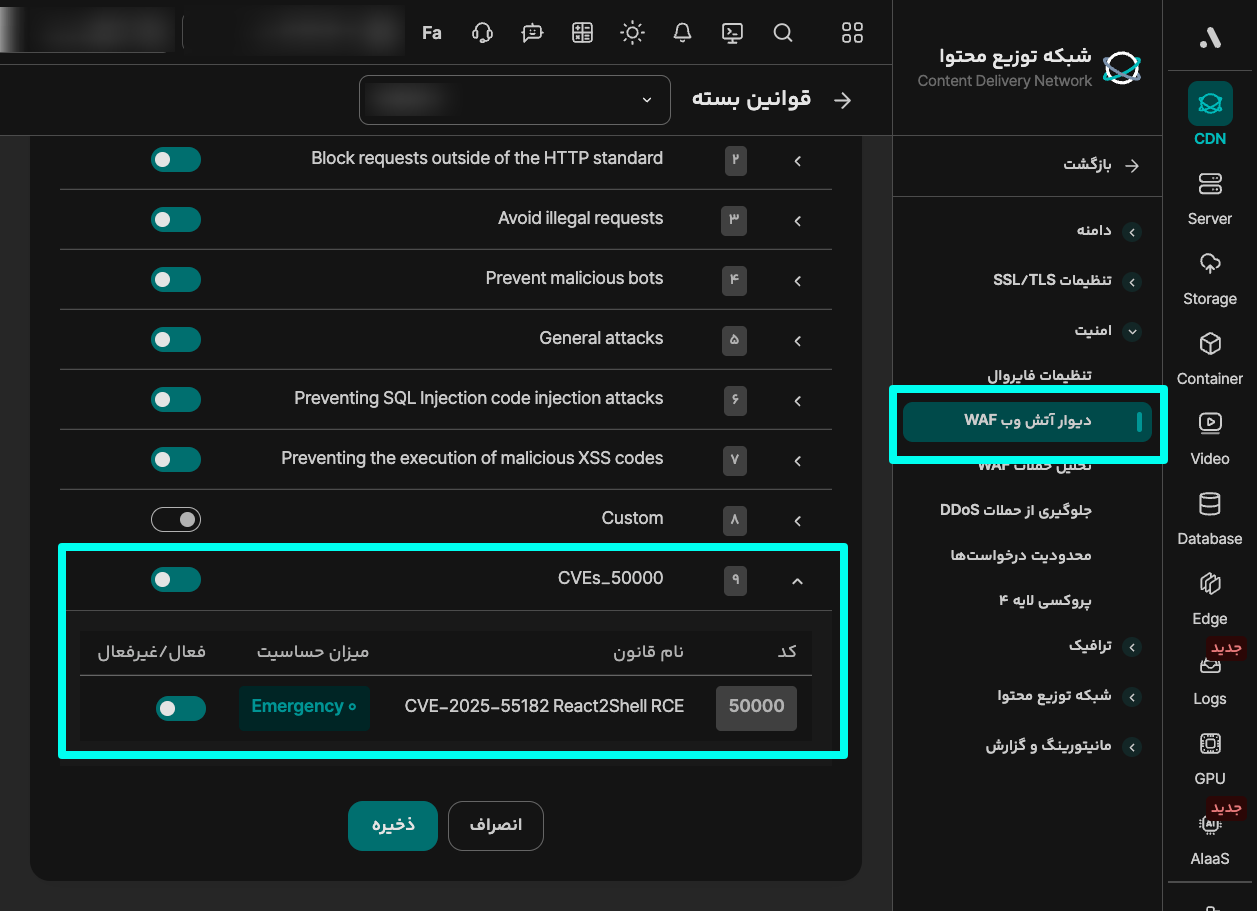This screenshot has height=911, width=1257.
Task: Open the Server section icon in sidebar
Action: click(1209, 185)
